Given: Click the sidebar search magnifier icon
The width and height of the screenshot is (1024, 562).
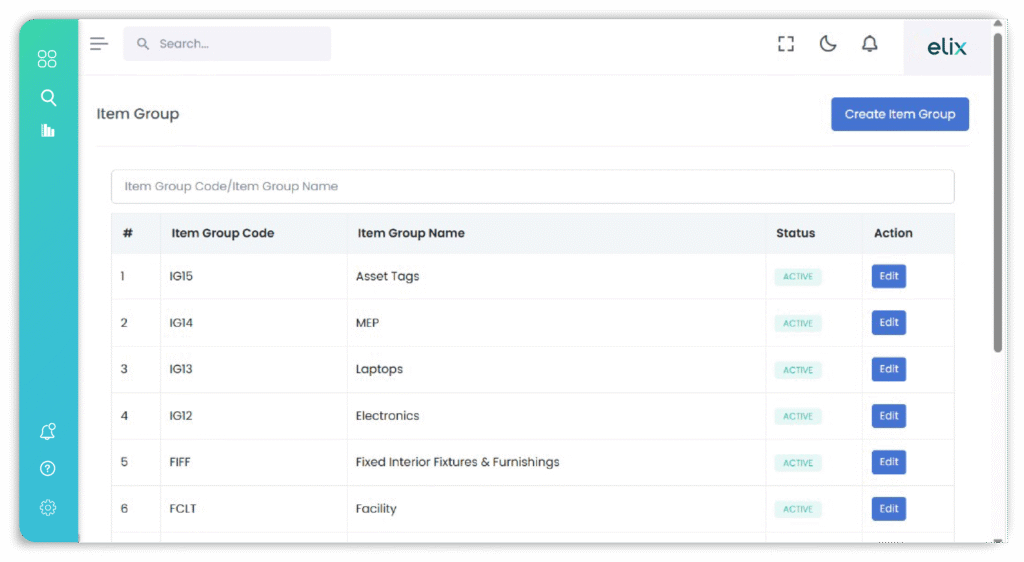Looking at the screenshot, I should pyautogui.click(x=47, y=97).
